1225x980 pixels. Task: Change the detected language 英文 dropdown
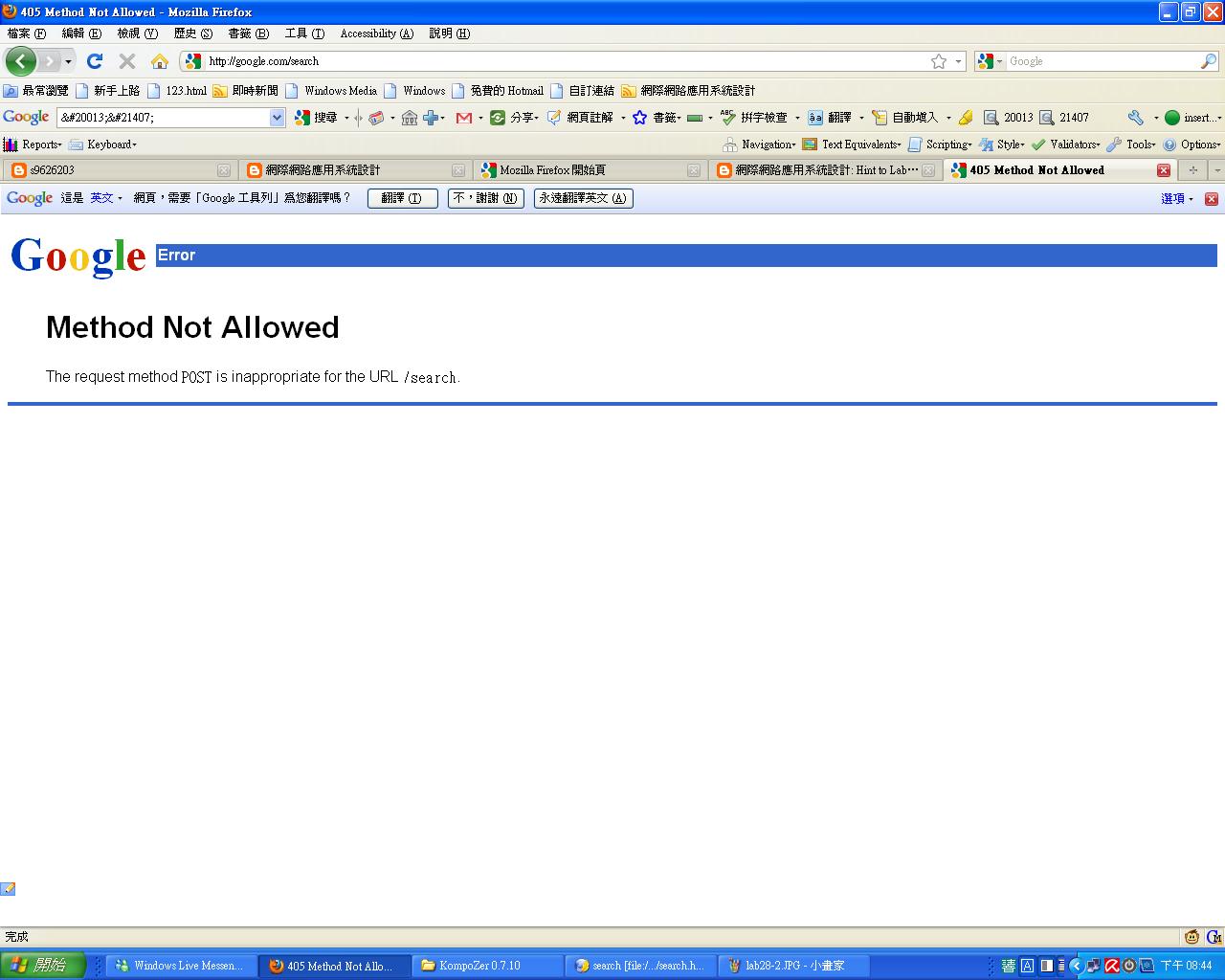coord(106,198)
